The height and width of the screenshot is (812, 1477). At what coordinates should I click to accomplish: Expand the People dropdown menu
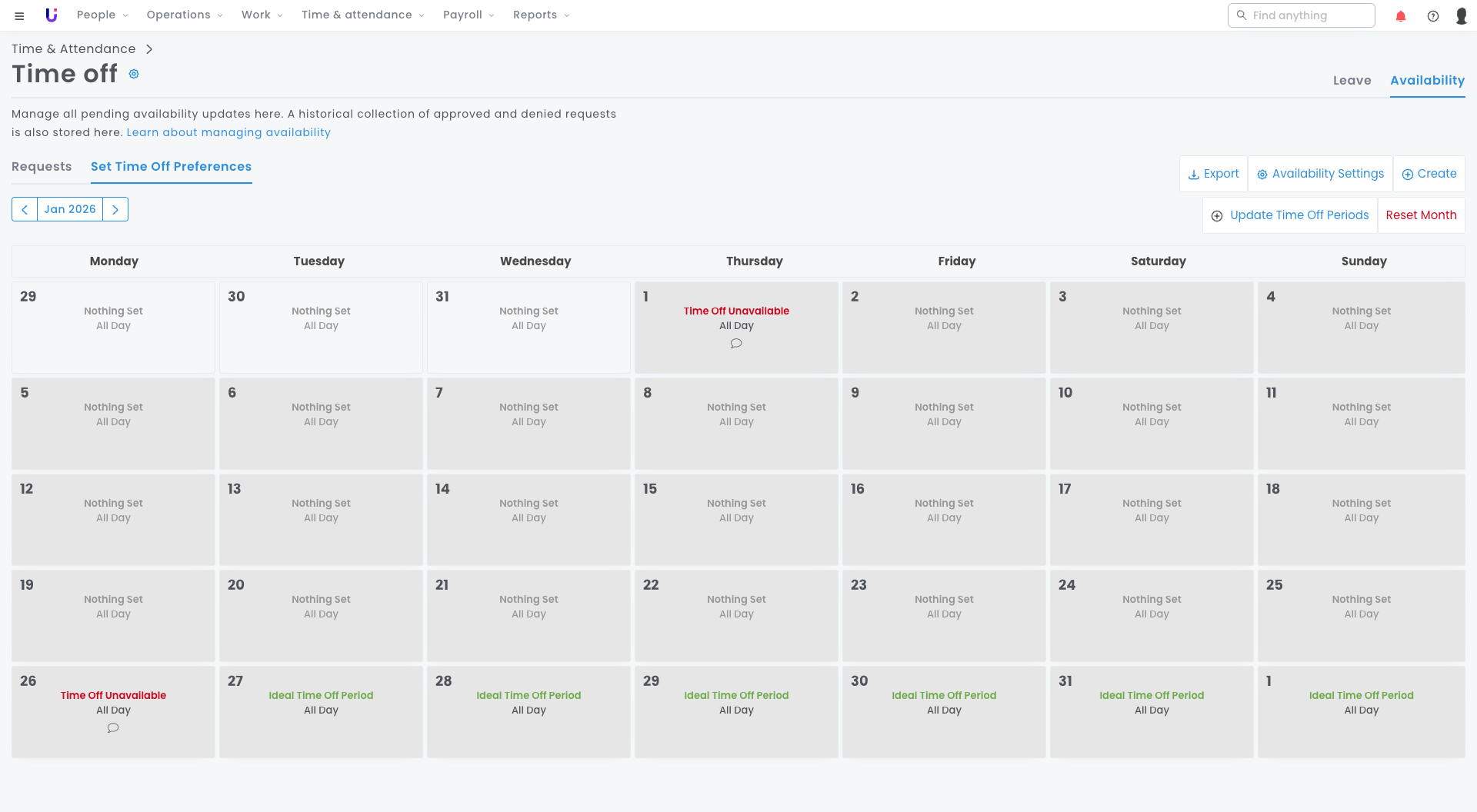point(102,15)
